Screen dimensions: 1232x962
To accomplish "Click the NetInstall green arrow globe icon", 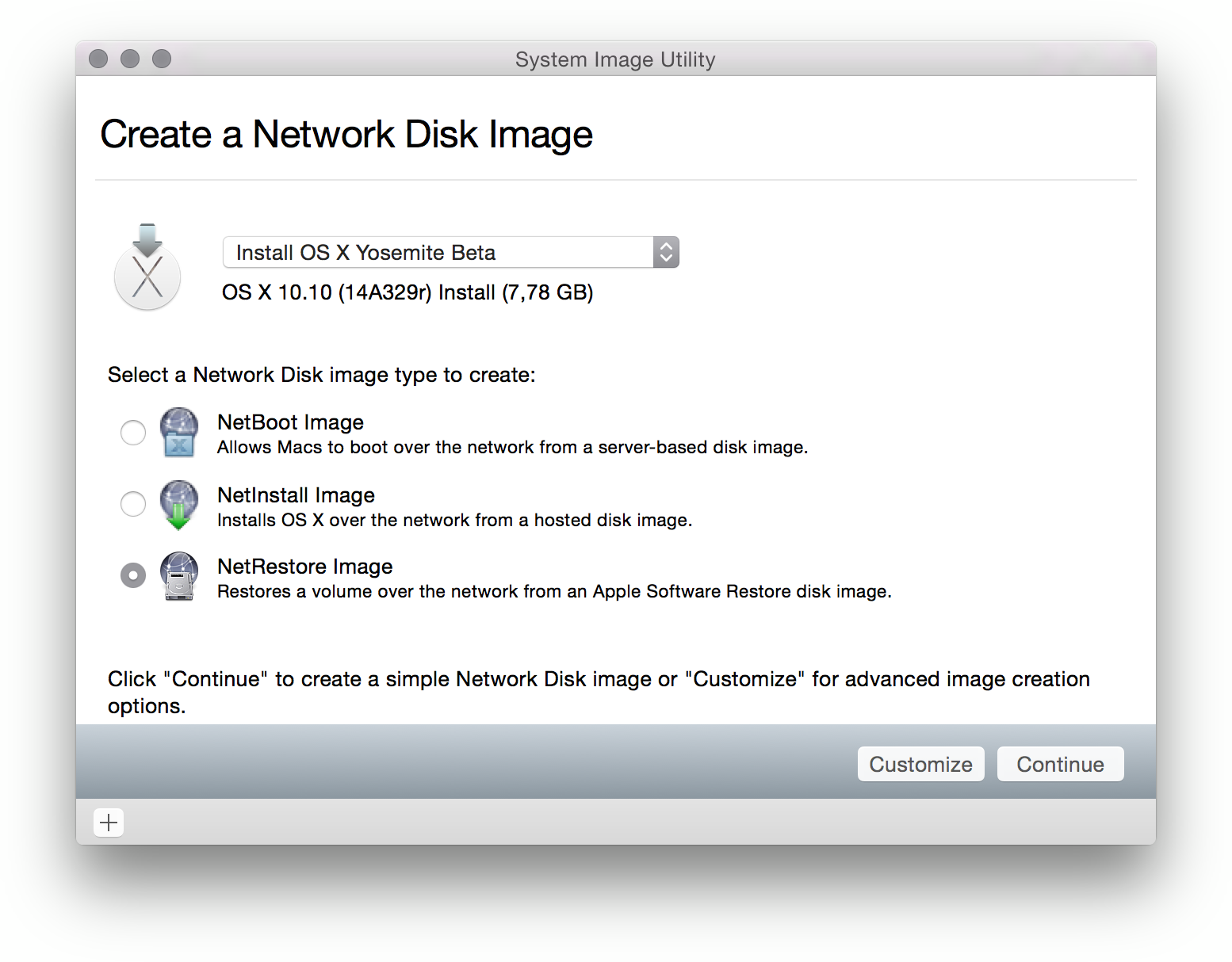I will [x=179, y=504].
